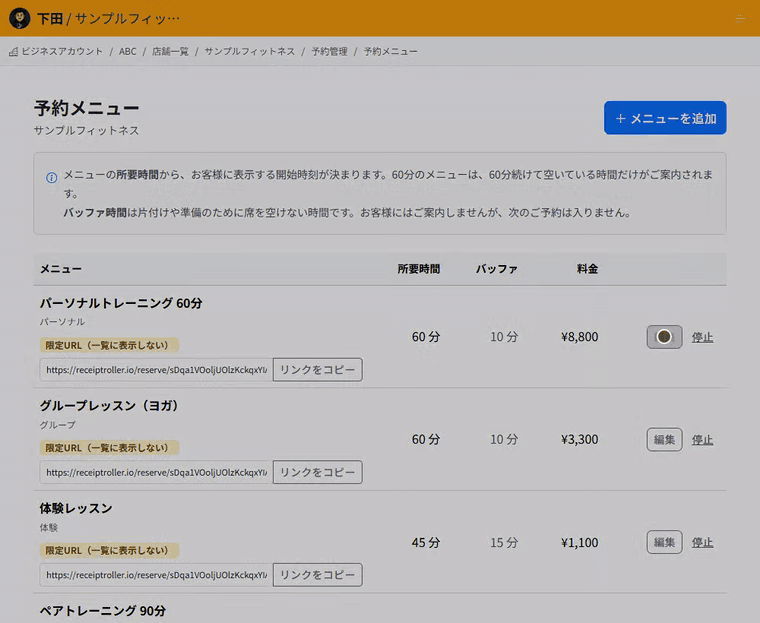This screenshot has width=760, height=623.
Task: Click the 15 分 buffer cell
Action: tap(504, 543)
